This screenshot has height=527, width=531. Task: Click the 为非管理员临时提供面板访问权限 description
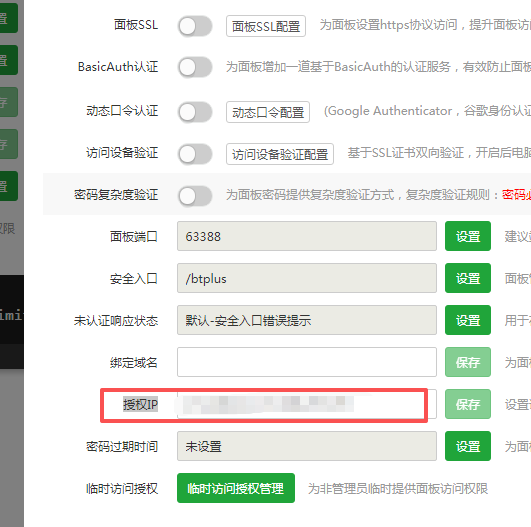click(398, 489)
